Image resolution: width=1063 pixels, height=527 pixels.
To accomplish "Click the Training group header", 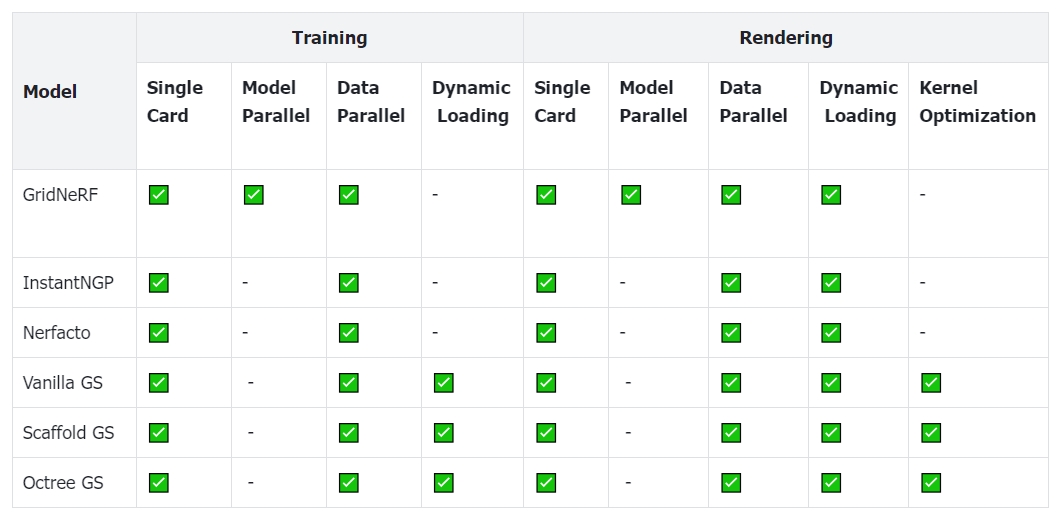I will click(x=329, y=38).
